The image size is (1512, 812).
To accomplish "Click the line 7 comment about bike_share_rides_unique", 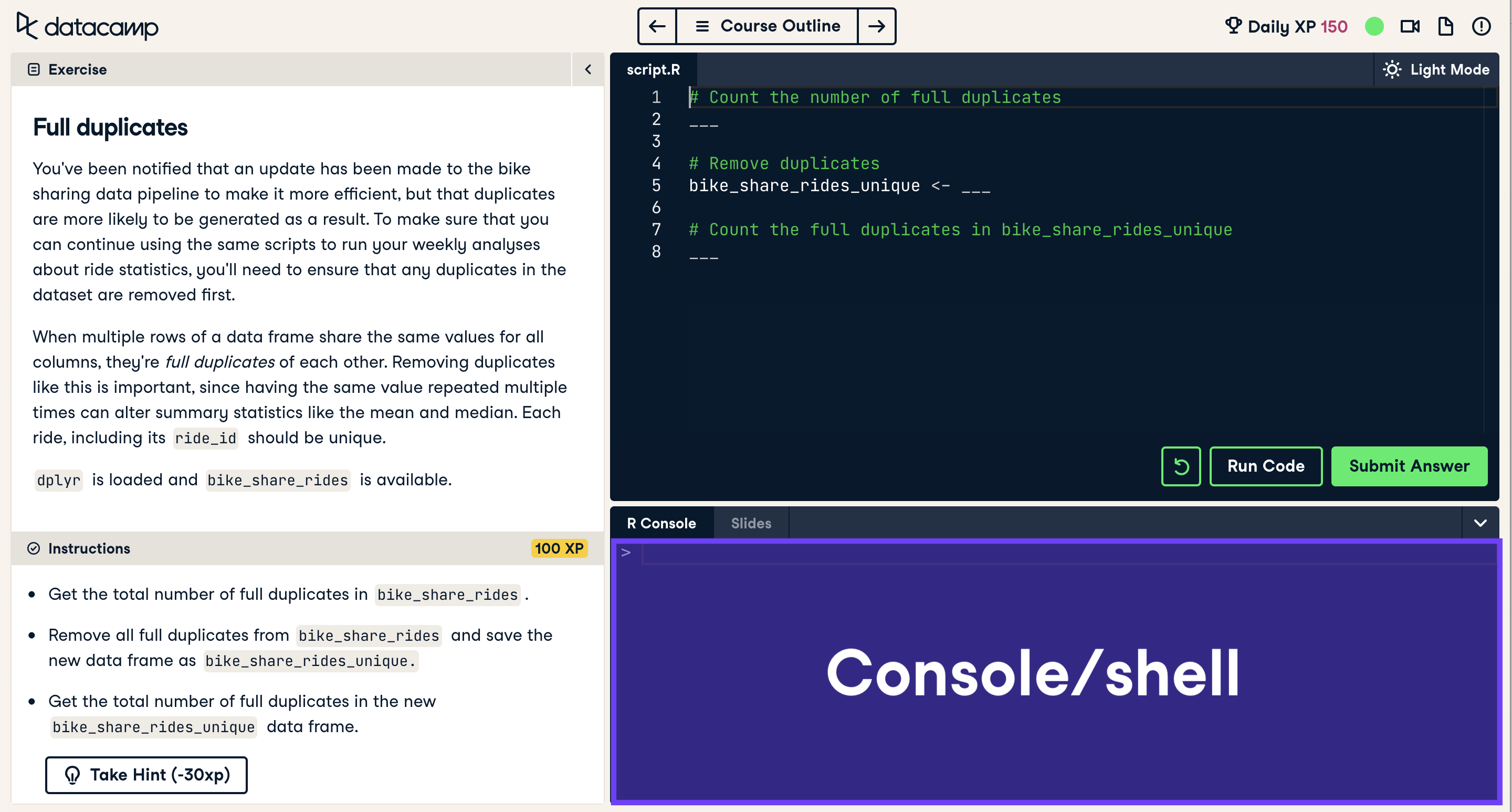I will click(x=960, y=230).
